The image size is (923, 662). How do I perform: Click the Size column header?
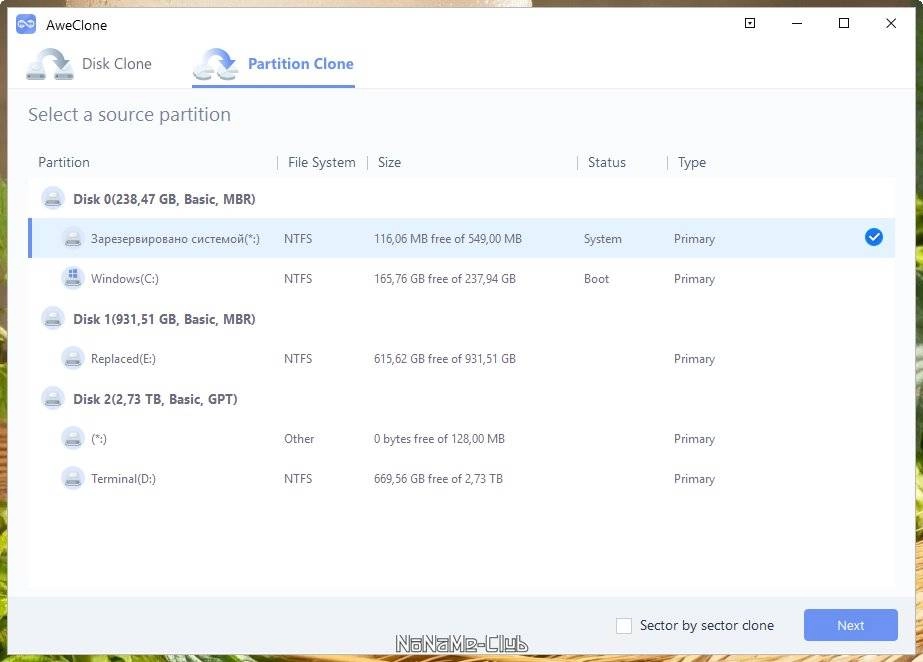click(x=389, y=162)
